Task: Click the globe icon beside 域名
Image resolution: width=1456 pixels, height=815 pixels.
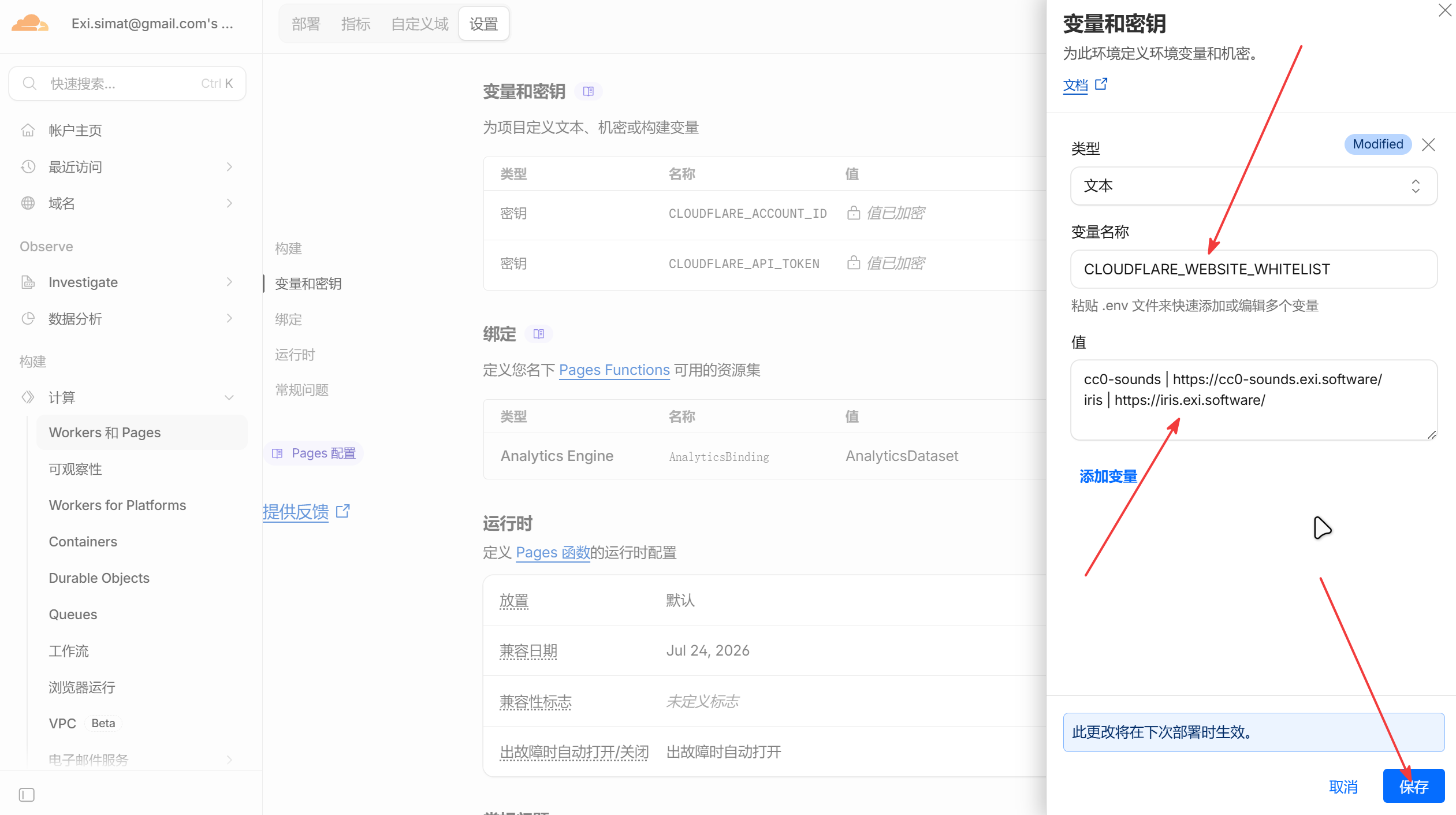Action: point(28,203)
